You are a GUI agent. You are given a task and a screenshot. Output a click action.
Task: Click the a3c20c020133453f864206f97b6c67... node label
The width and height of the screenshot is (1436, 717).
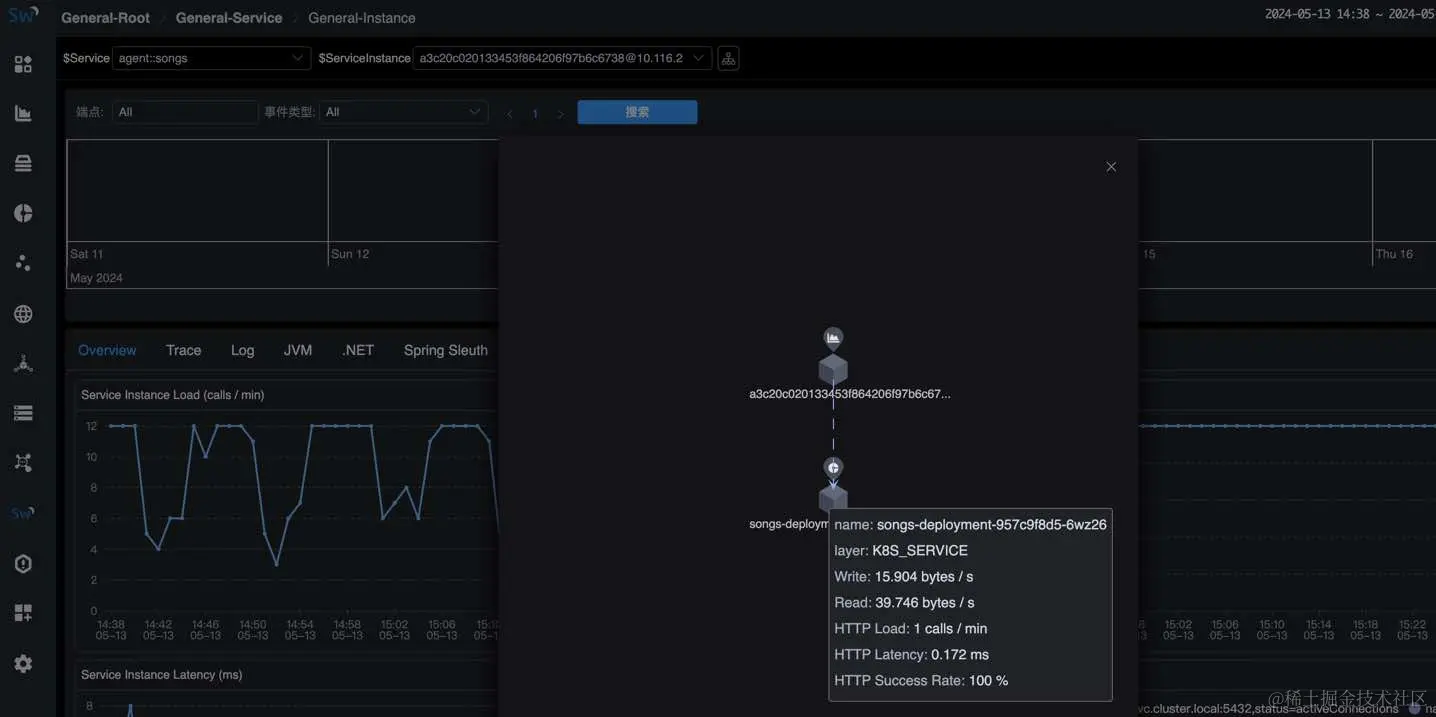pyautogui.click(x=850, y=394)
